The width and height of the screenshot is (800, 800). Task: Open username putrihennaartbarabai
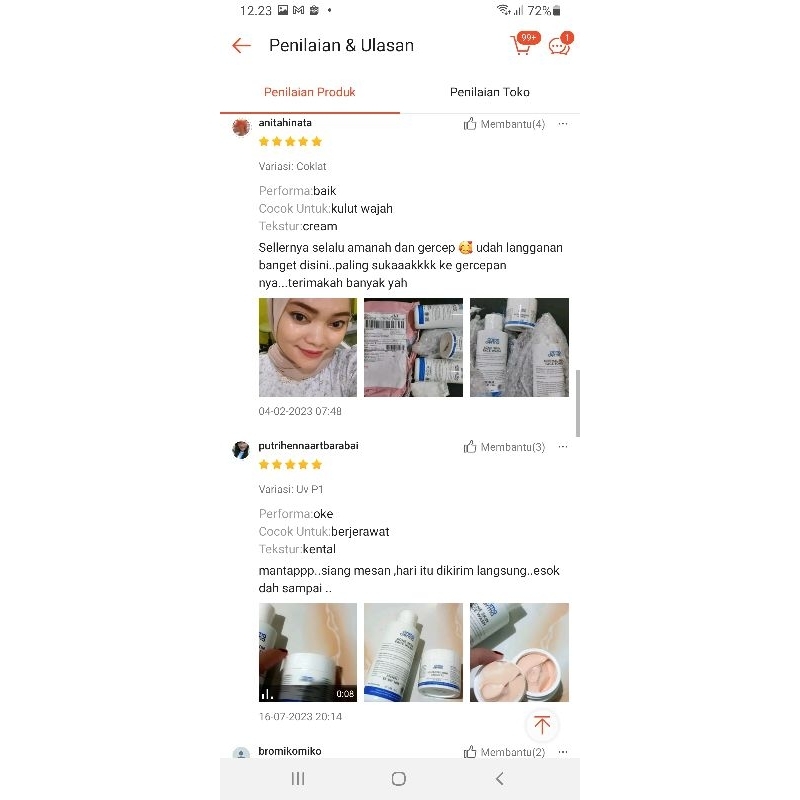pyautogui.click(x=308, y=446)
